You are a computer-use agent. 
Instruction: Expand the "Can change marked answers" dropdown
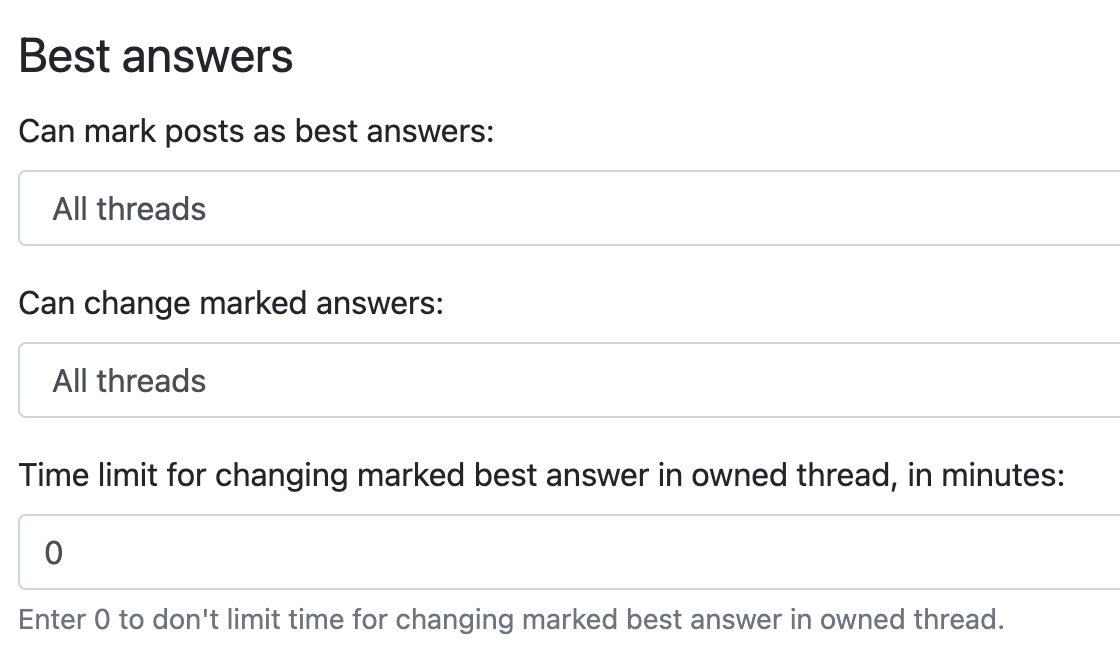[x=568, y=380]
